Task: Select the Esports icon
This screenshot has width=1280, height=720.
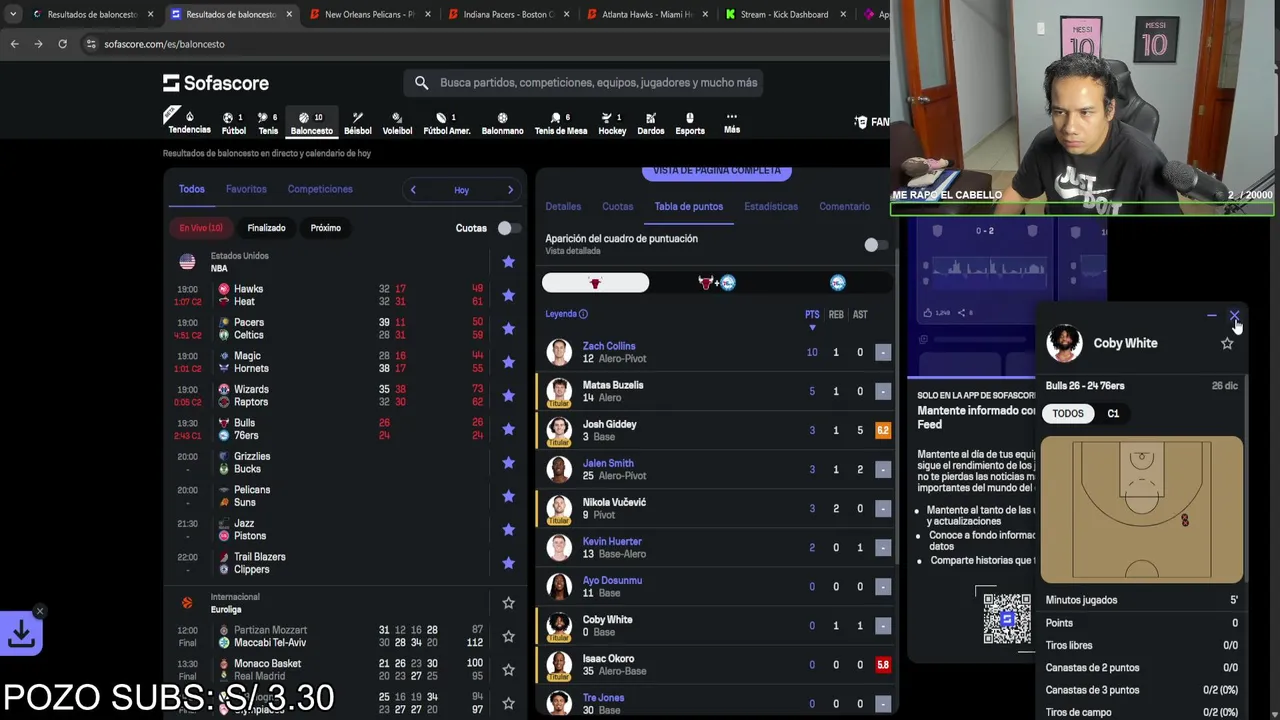Action: click(x=689, y=123)
